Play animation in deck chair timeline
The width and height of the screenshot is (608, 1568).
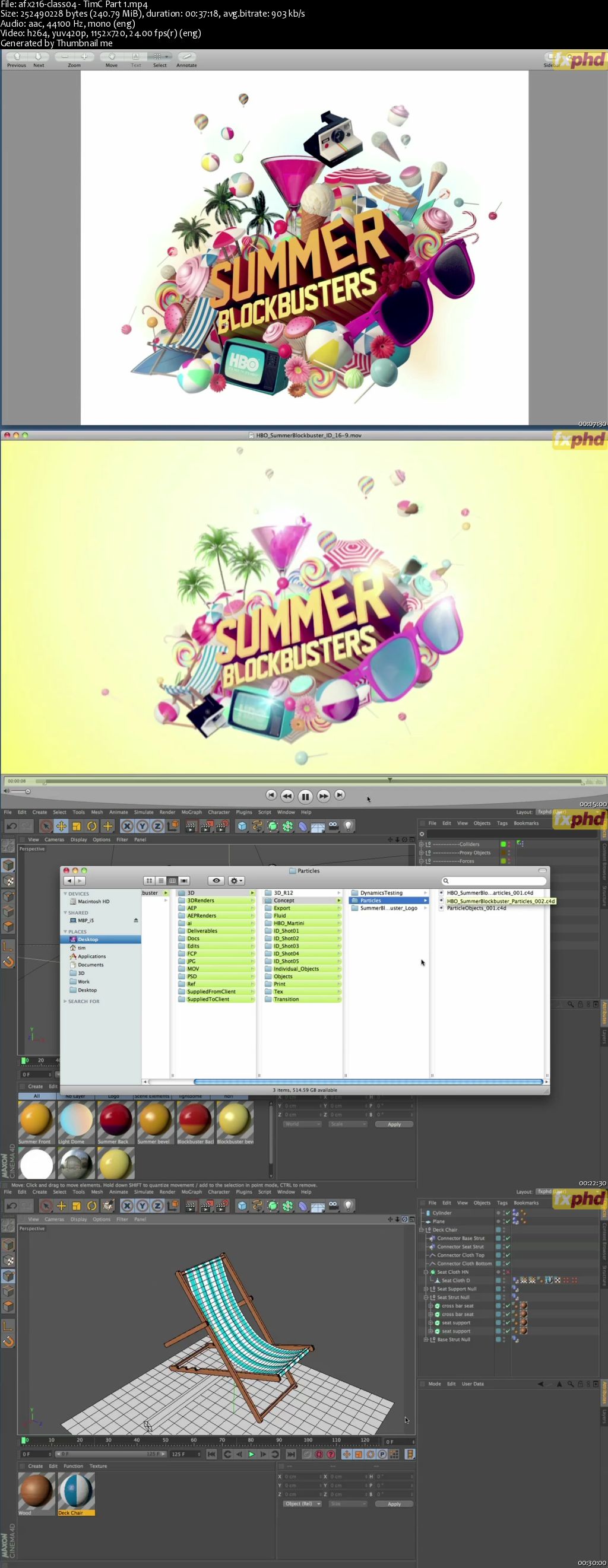pos(251,1454)
